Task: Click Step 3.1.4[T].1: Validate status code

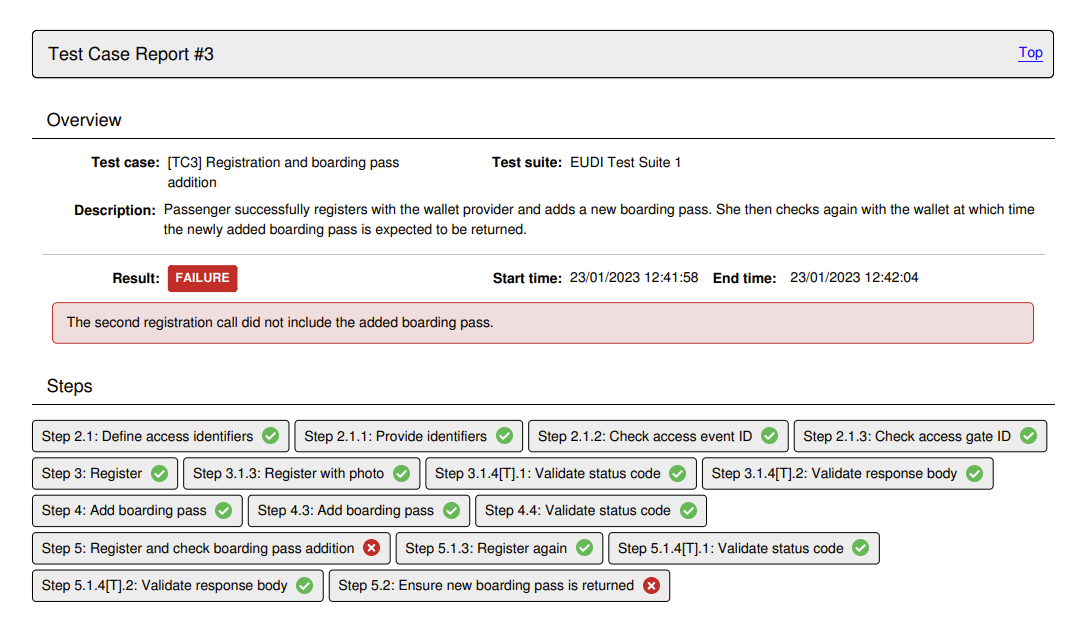Action: pyautogui.click(x=561, y=473)
